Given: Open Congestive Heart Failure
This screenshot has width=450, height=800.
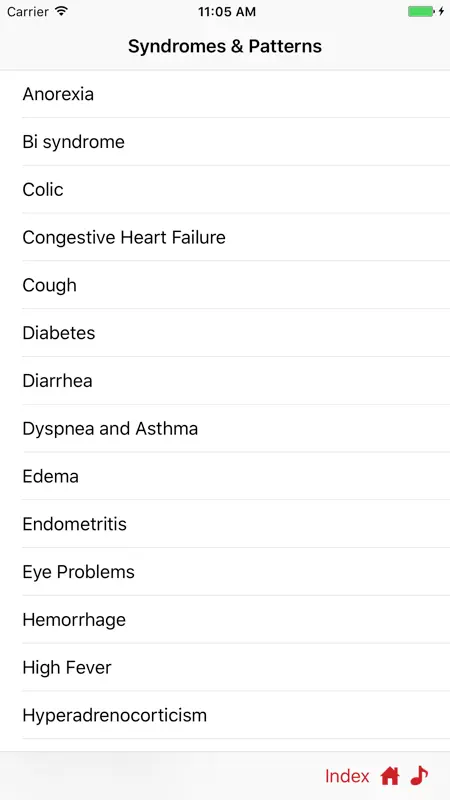Looking at the screenshot, I should click(x=225, y=237).
